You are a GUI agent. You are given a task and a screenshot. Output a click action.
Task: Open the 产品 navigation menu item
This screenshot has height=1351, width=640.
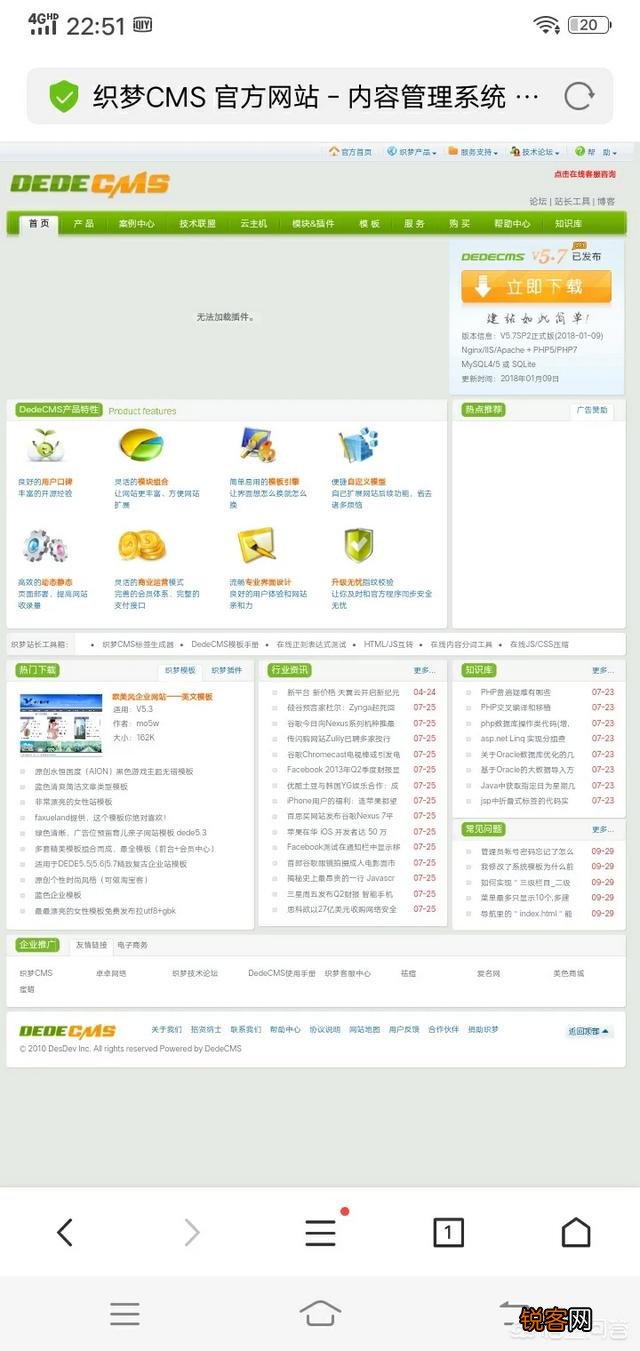(84, 224)
